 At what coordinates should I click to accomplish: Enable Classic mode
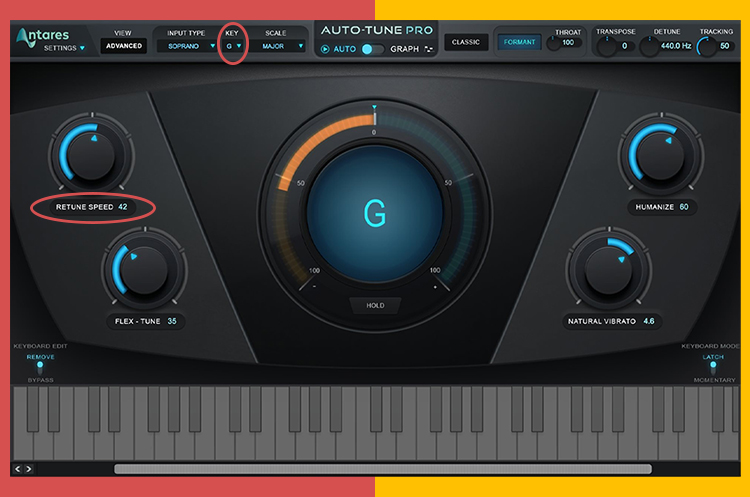point(466,42)
